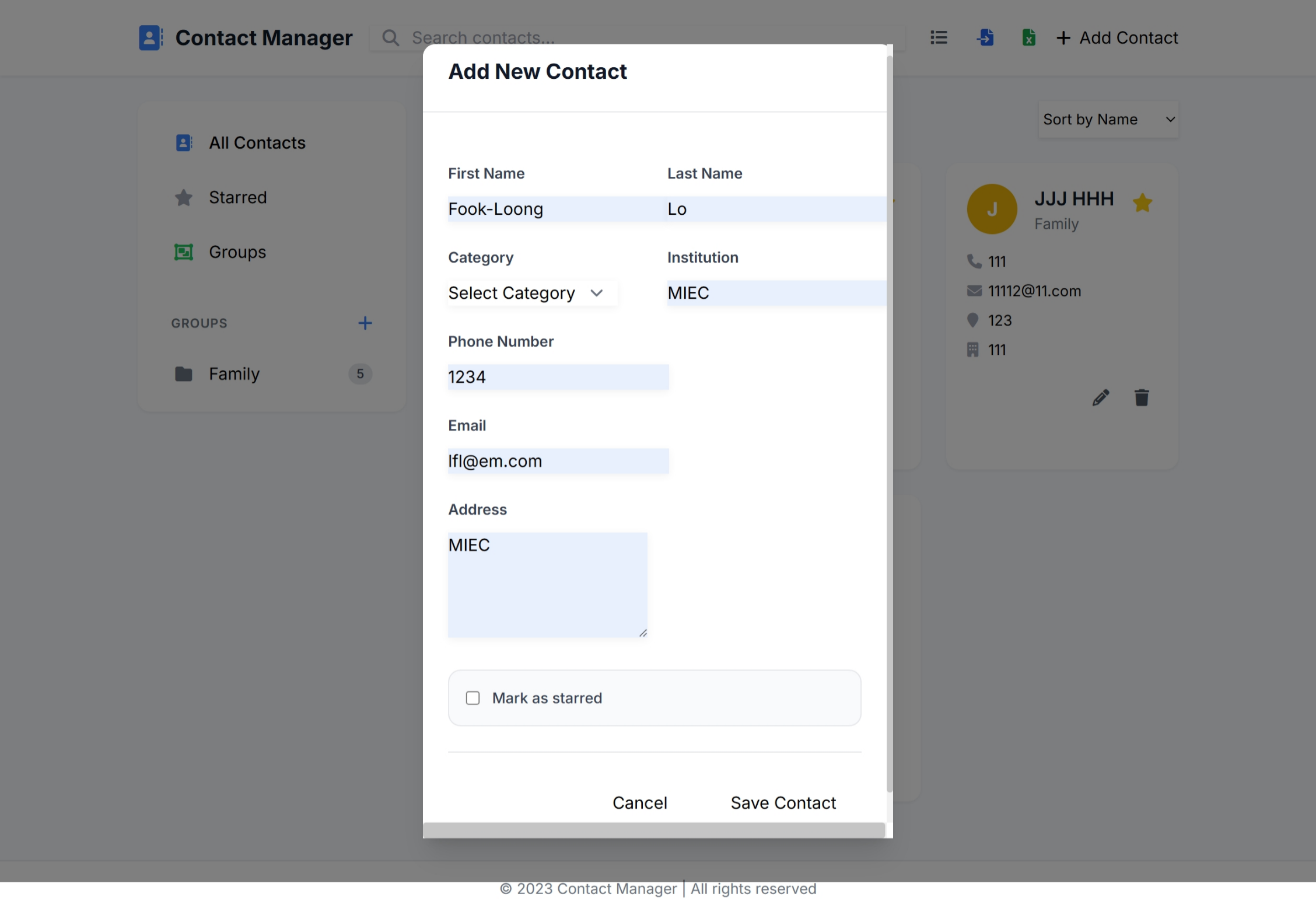Open the Family group folder

click(234, 374)
